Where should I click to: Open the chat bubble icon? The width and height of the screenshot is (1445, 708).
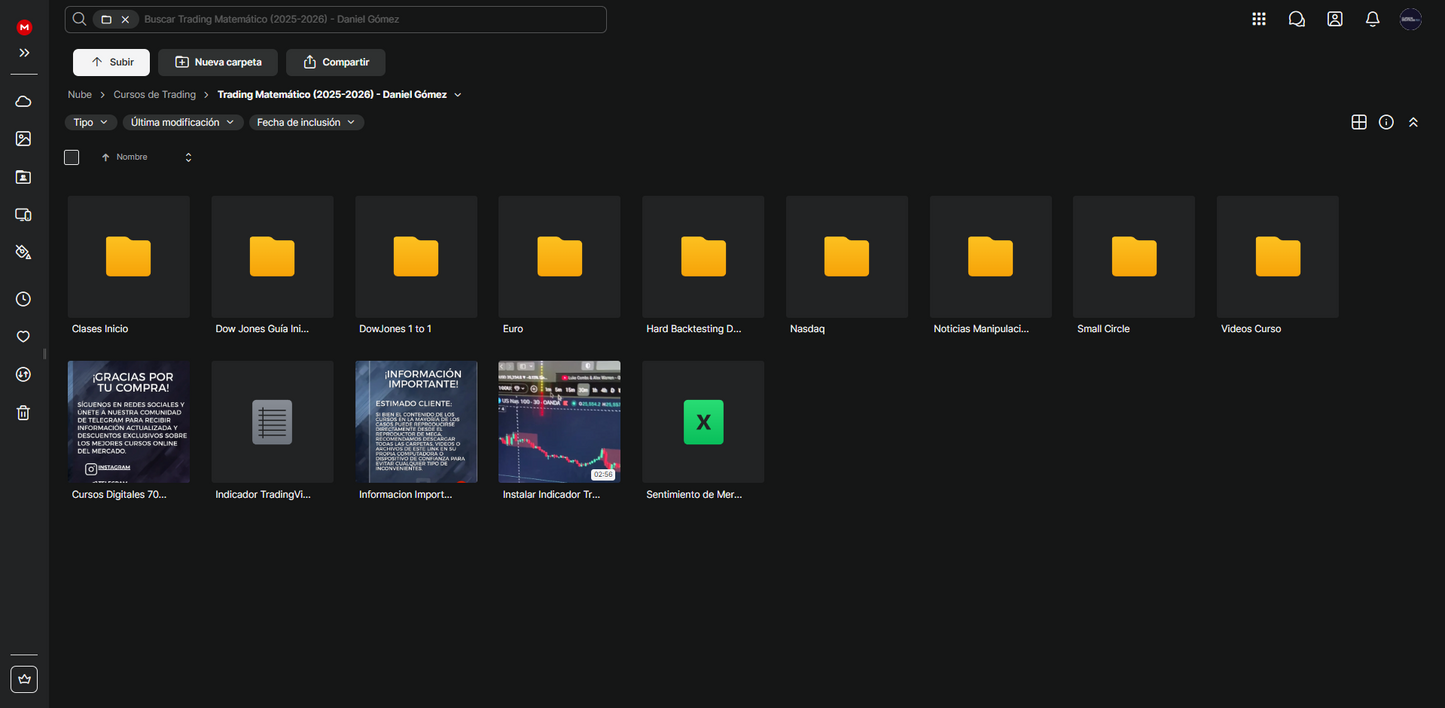point(1297,19)
